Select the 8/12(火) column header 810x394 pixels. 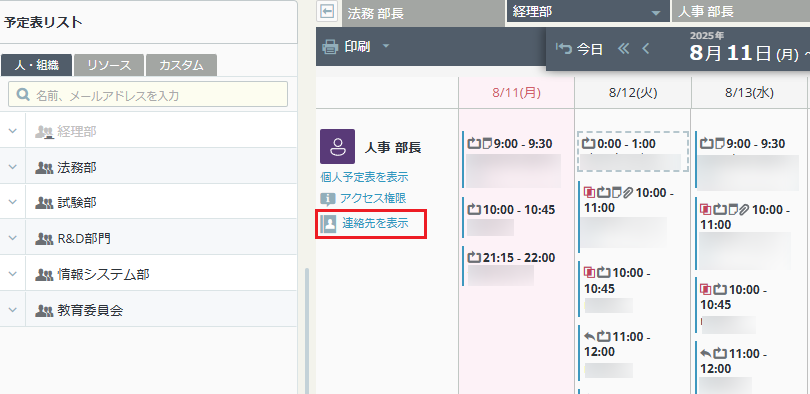(x=633, y=93)
